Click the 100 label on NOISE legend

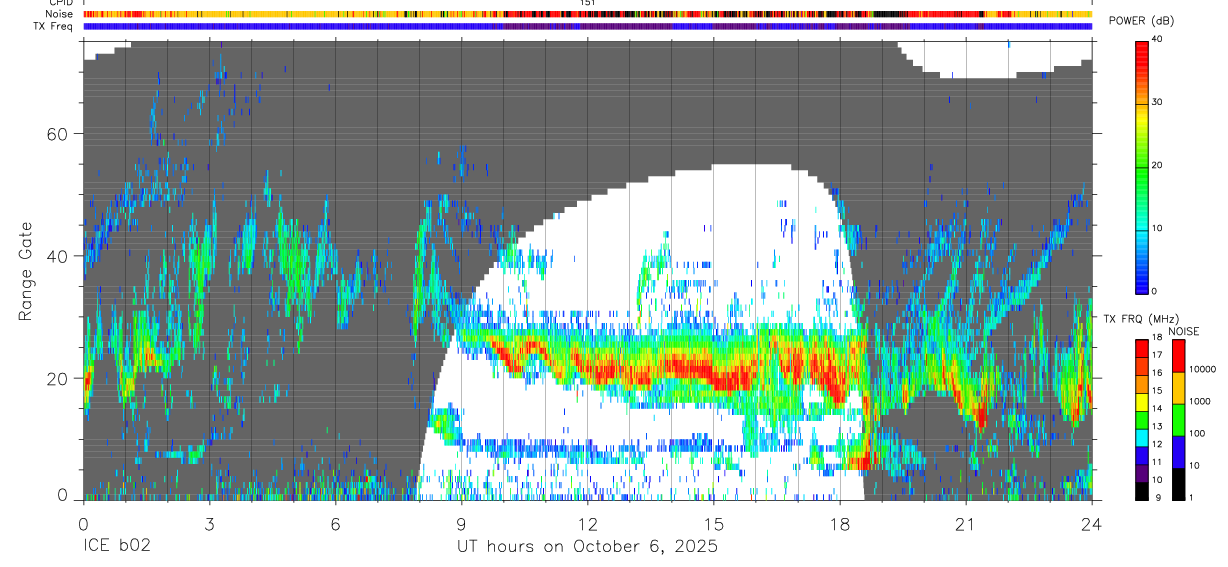[x=1199, y=433]
